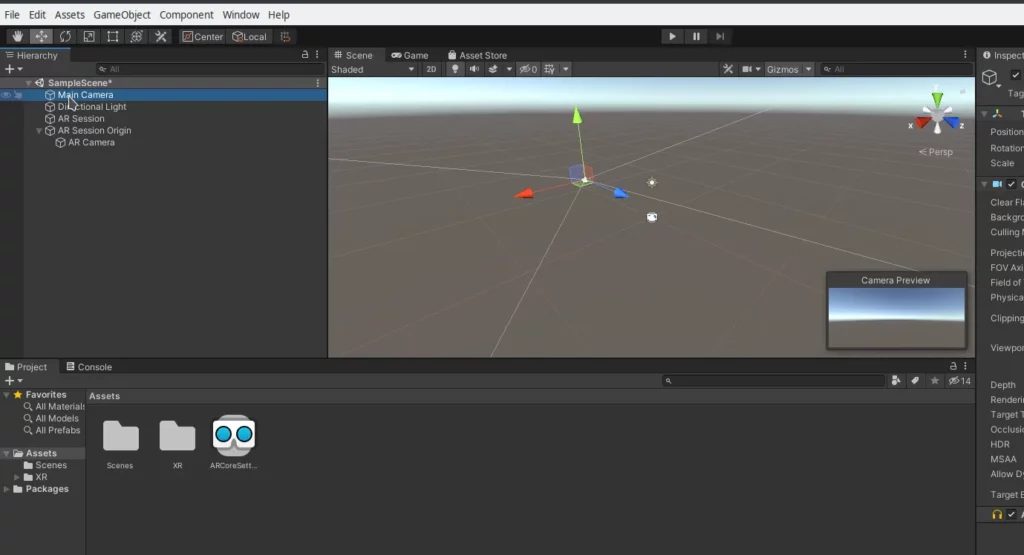Select the Rect tool in the toolbar

click(113, 37)
